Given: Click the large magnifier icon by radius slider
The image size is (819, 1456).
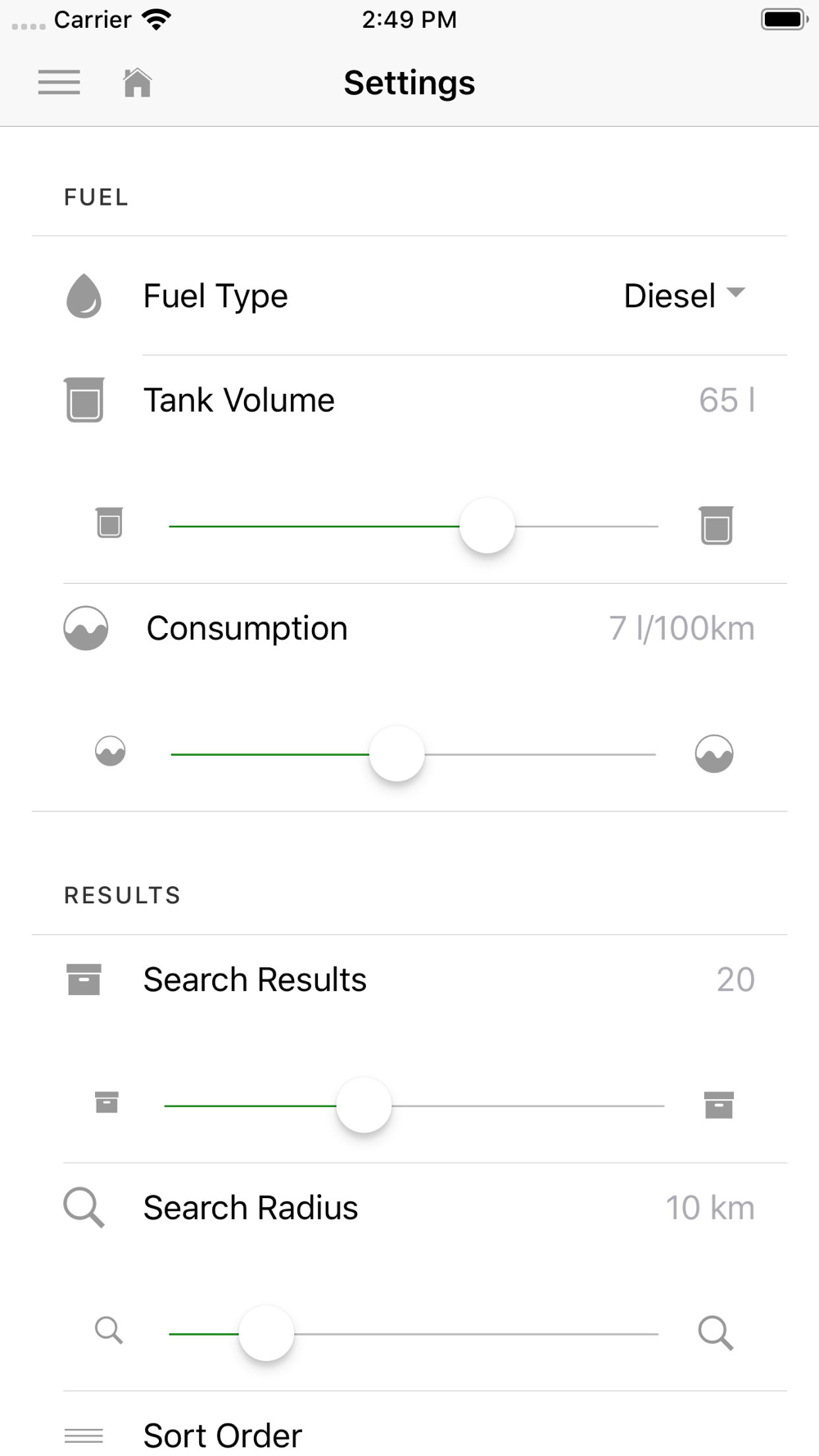Looking at the screenshot, I should click(x=715, y=1333).
